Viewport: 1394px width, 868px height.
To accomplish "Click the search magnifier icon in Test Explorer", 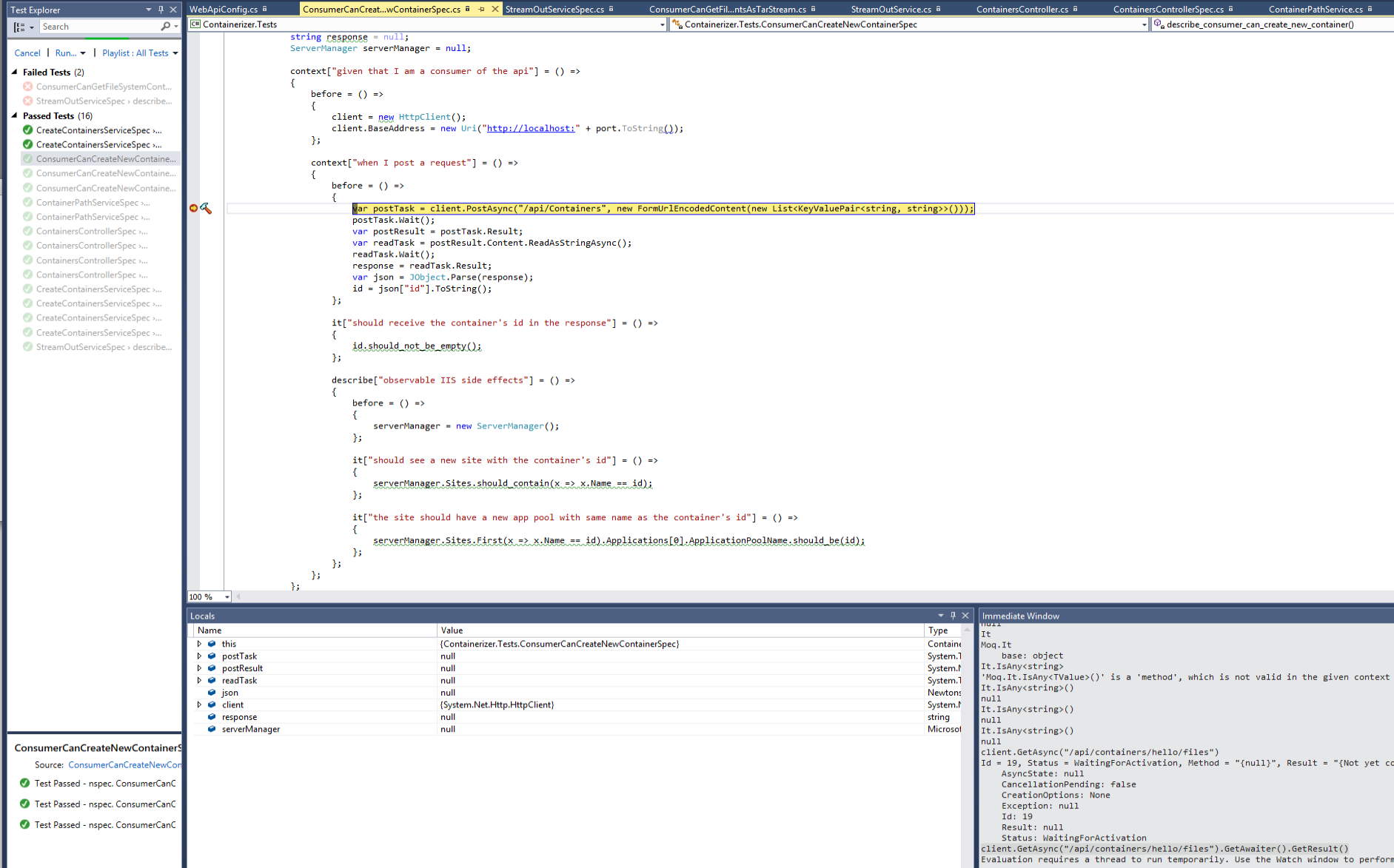I will point(165,27).
